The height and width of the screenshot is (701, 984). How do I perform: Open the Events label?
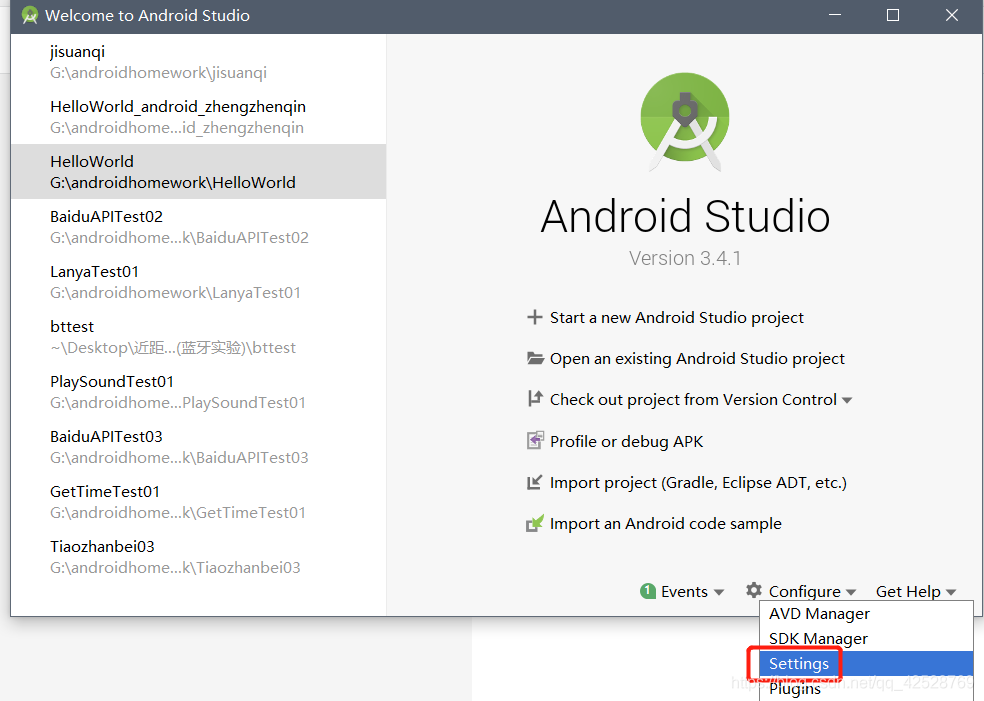point(684,592)
